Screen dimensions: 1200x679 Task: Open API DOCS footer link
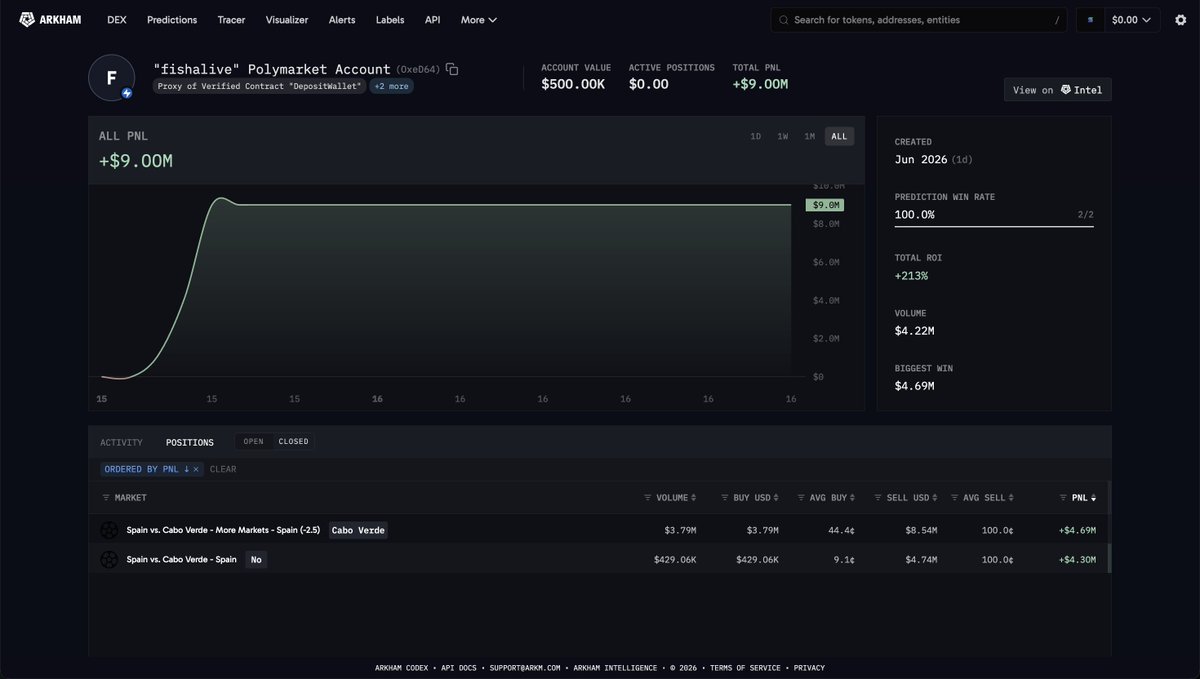click(461, 668)
